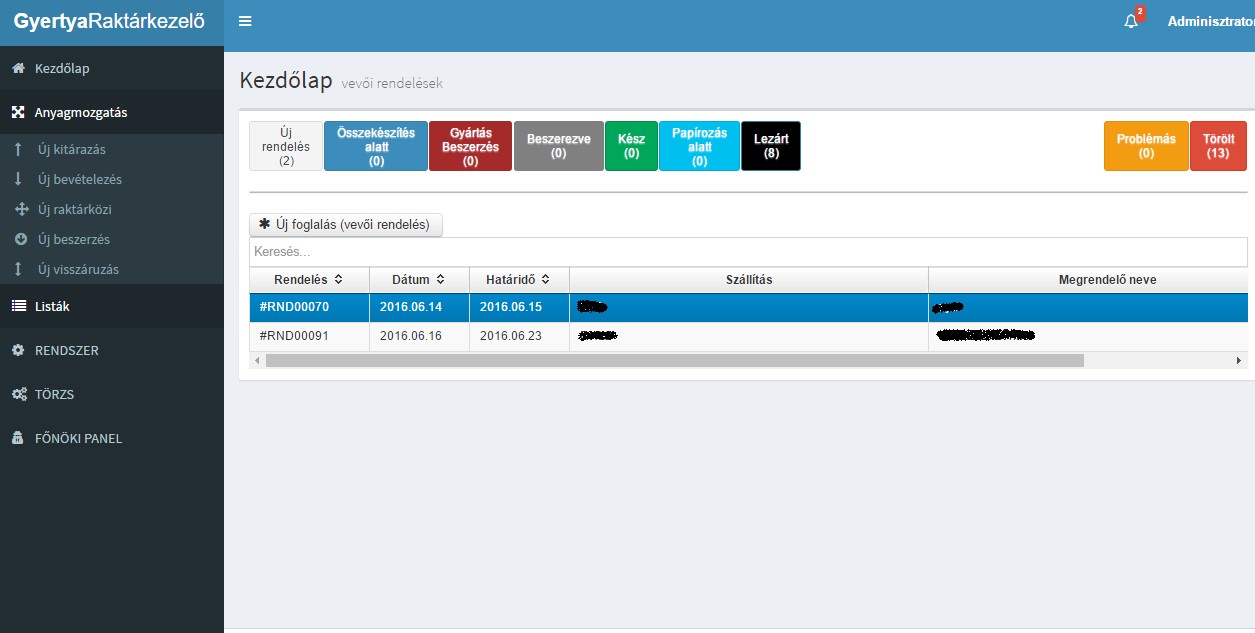Click the Anyagmozgatás arrows icon
1255x633 pixels.
pyautogui.click(x=18, y=113)
